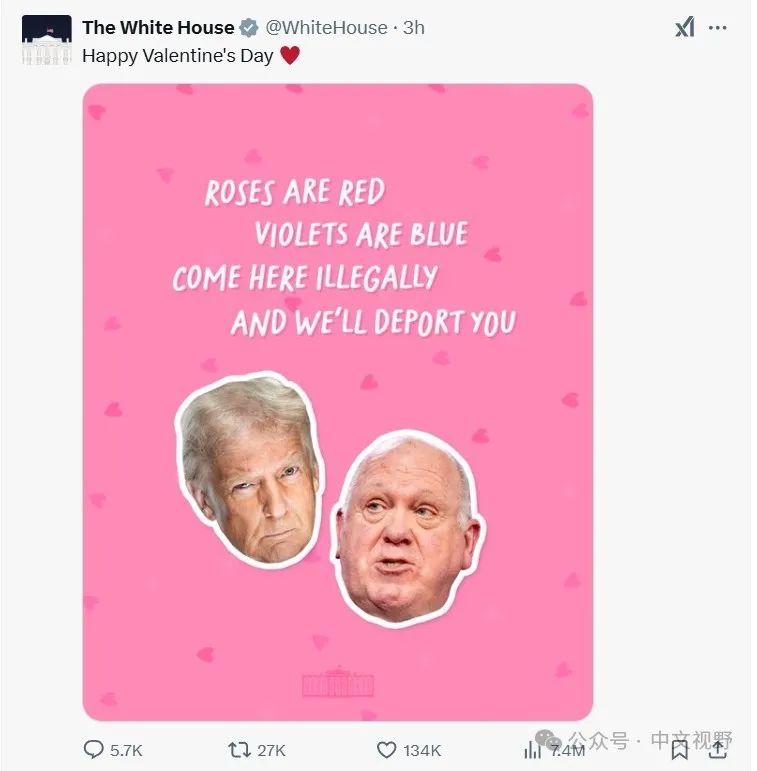Click The White House display name

click(x=158, y=28)
